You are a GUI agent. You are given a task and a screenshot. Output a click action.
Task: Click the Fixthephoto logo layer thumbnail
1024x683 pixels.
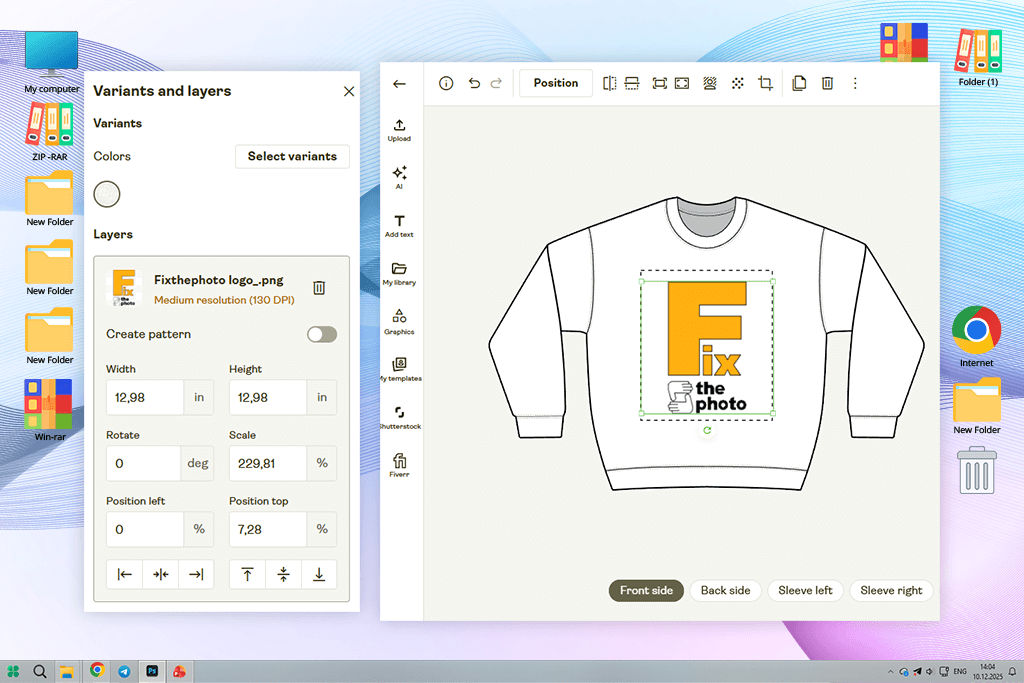click(x=124, y=287)
